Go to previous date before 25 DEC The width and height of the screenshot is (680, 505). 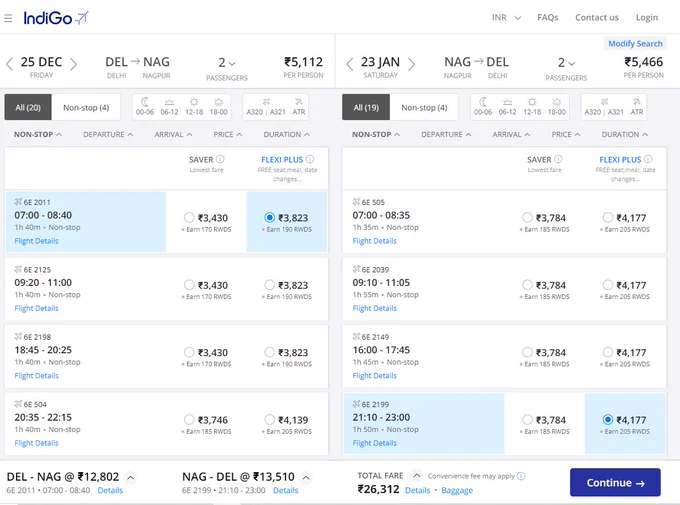10,64
